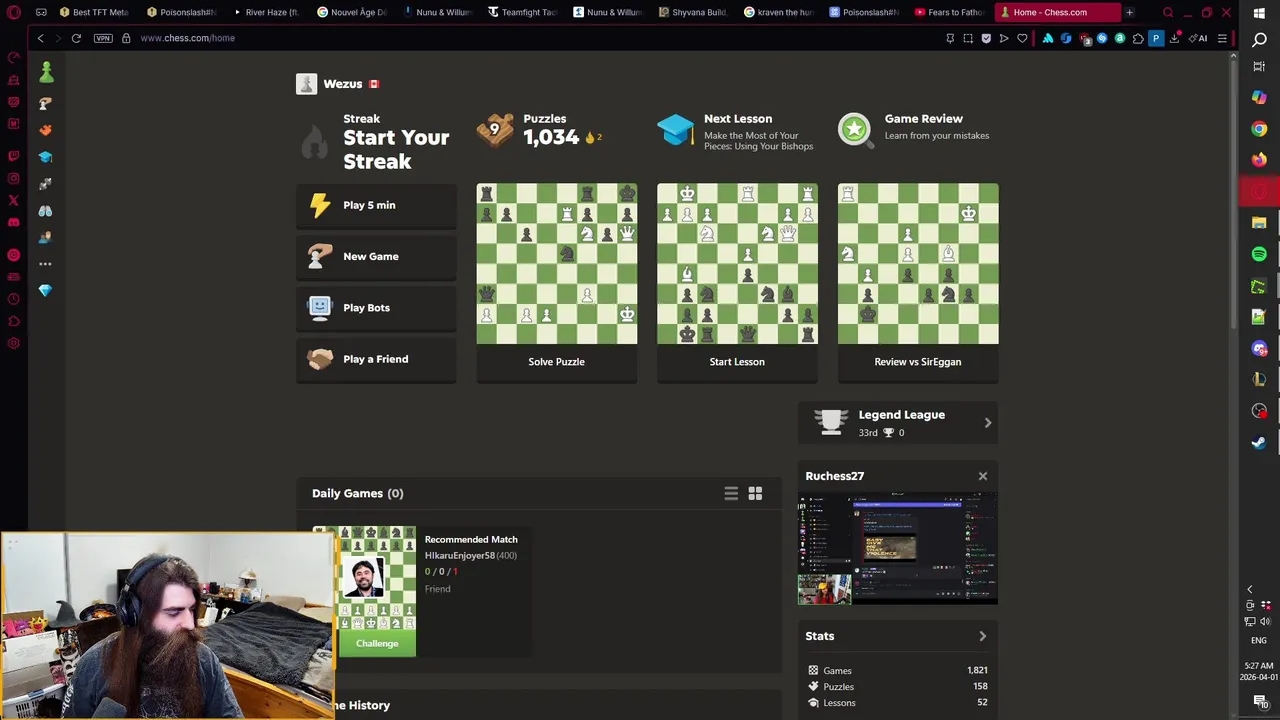Viewport: 1280px width, 720px height.
Task: Click the Start Your Streak flame
Action: [314, 143]
